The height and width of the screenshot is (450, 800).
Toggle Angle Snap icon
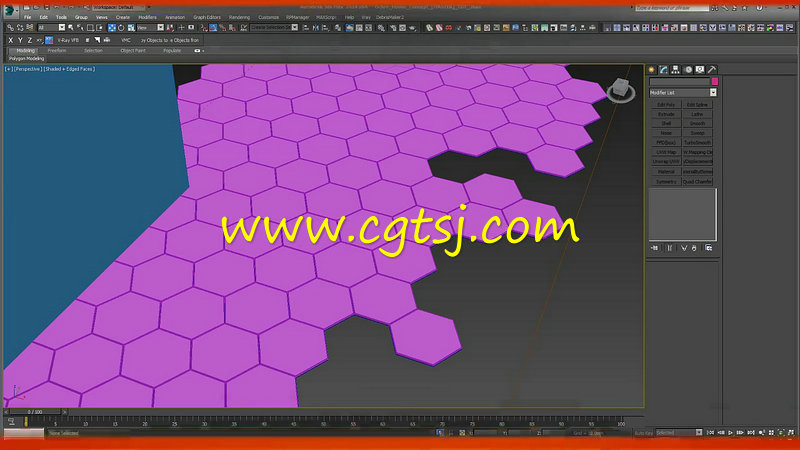pos(213,28)
